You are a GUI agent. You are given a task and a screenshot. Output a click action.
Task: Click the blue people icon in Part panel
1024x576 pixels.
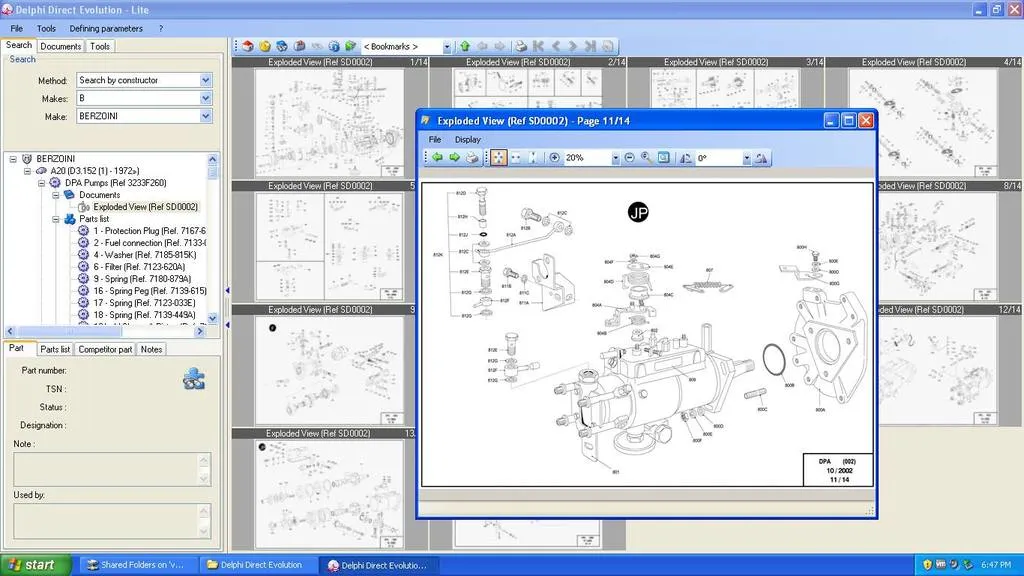coord(193,379)
